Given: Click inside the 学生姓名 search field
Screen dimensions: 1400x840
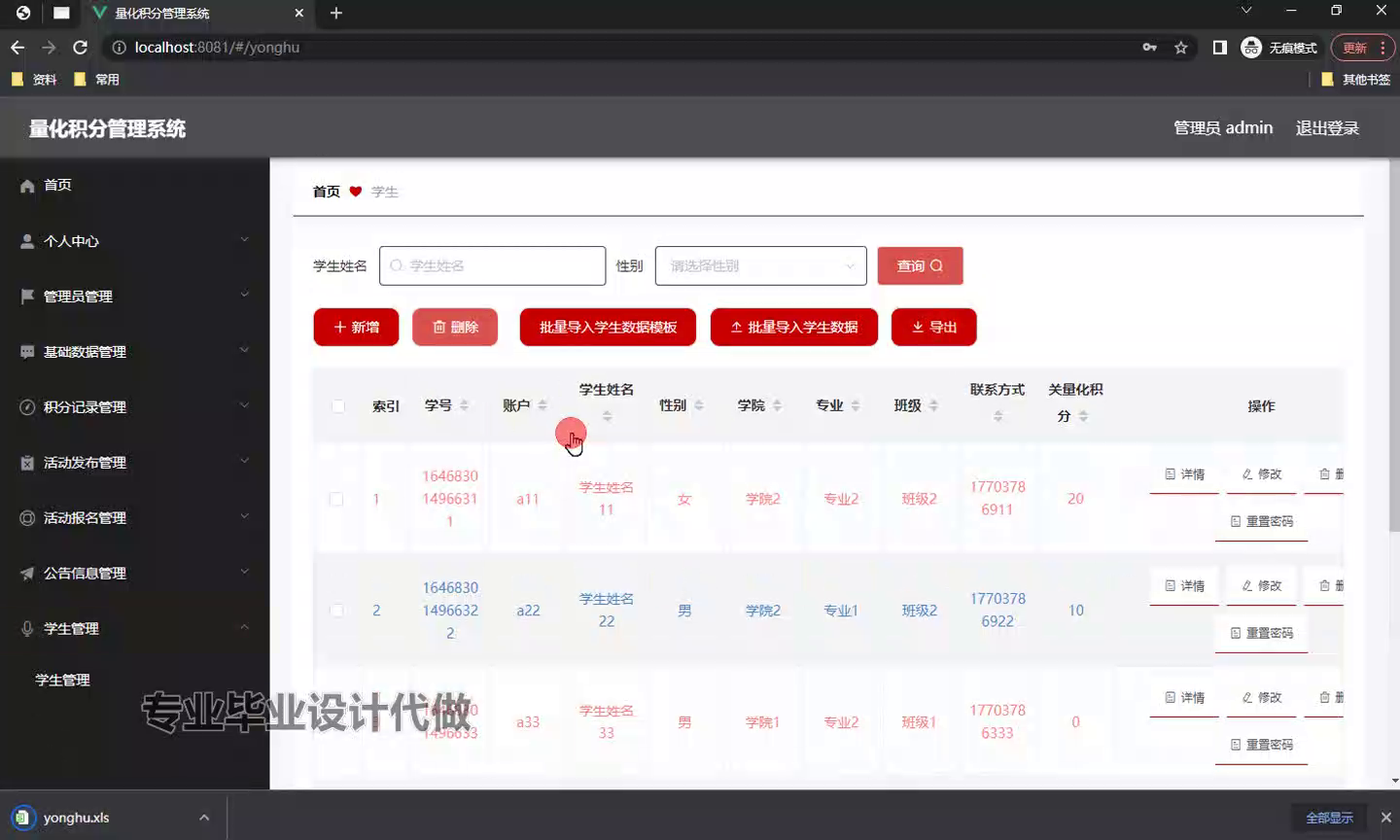Looking at the screenshot, I should click(x=493, y=265).
